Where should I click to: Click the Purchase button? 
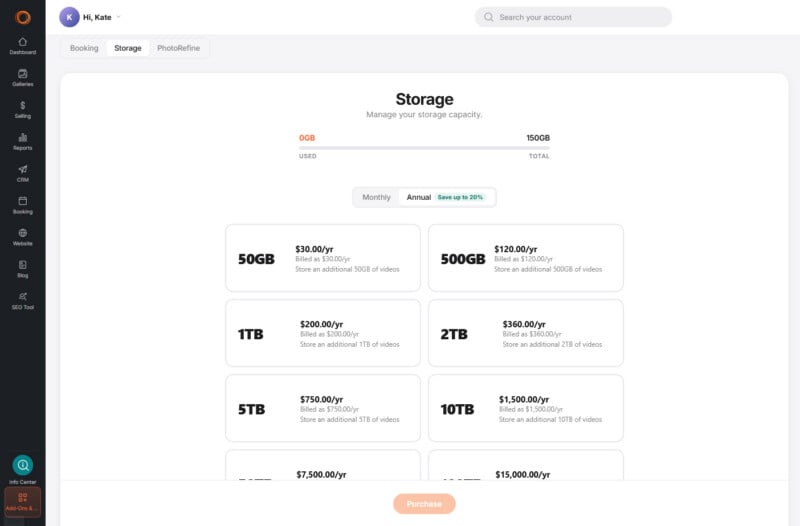pyautogui.click(x=424, y=504)
